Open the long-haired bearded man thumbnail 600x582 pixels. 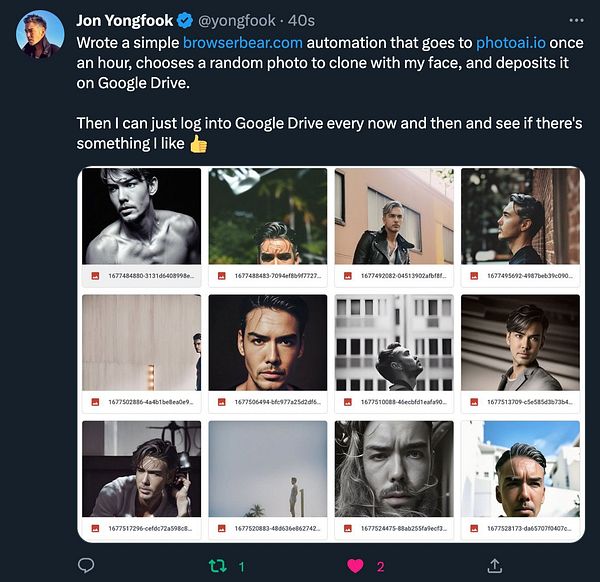(393, 468)
